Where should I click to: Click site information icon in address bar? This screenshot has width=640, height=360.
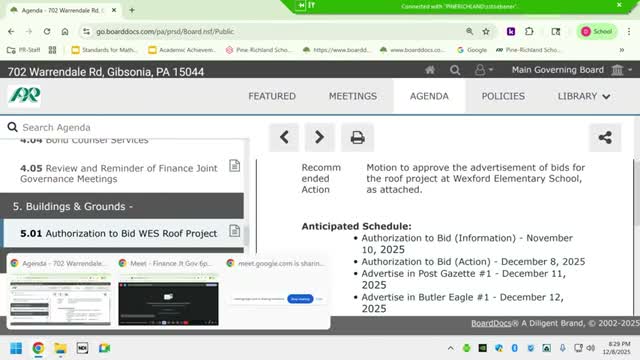click(x=86, y=31)
